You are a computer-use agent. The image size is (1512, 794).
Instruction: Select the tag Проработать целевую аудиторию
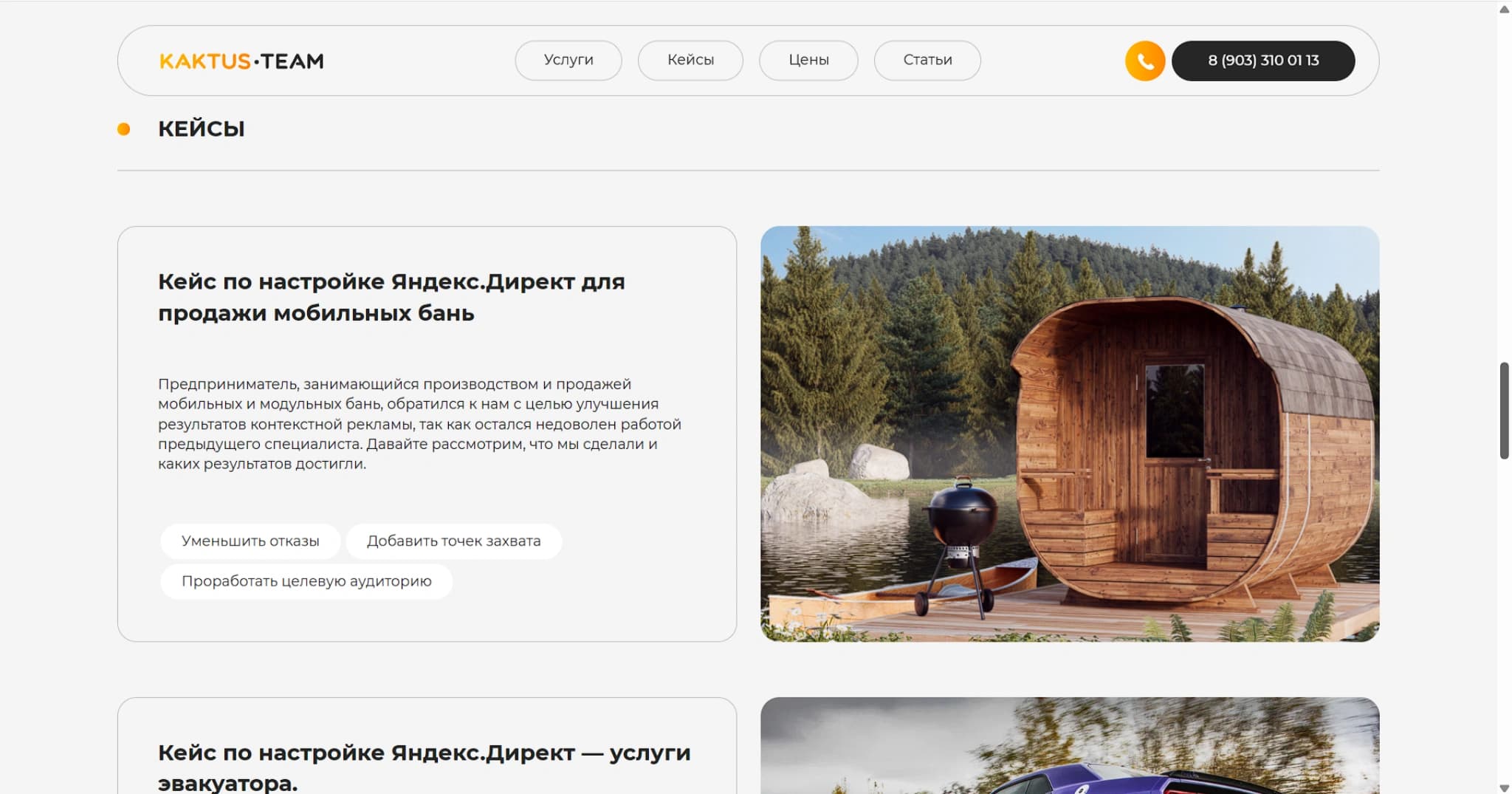tap(306, 581)
